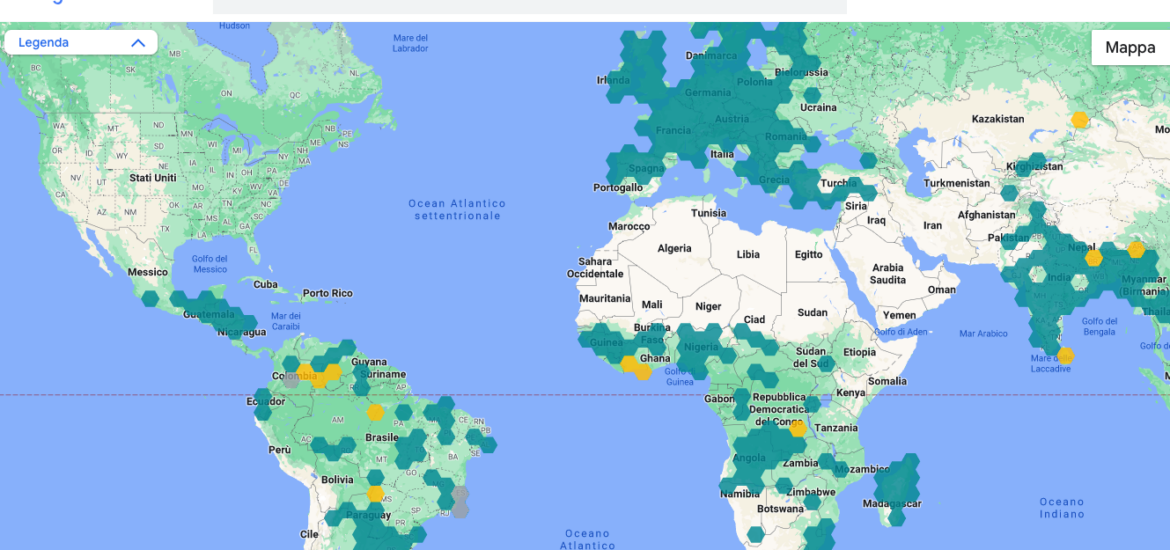Click the teal hexagon west of Guatemala
The image size is (1170, 550).
click(150, 298)
